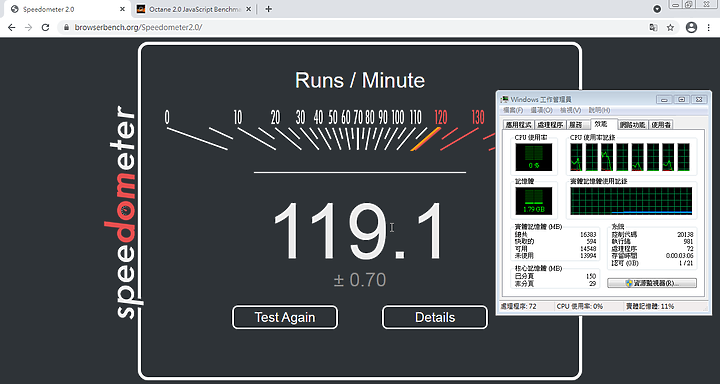
Task: View site info via the lock icon
Action: pyautogui.click(x=67, y=28)
